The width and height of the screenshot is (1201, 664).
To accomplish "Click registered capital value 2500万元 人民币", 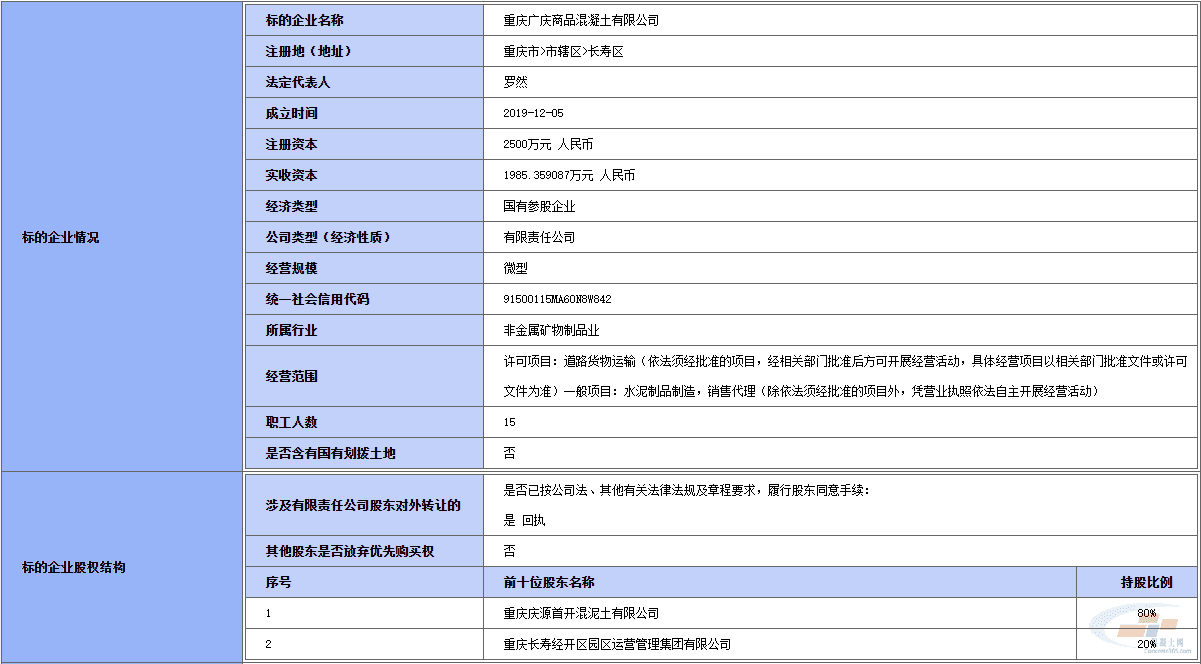I will (548, 144).
